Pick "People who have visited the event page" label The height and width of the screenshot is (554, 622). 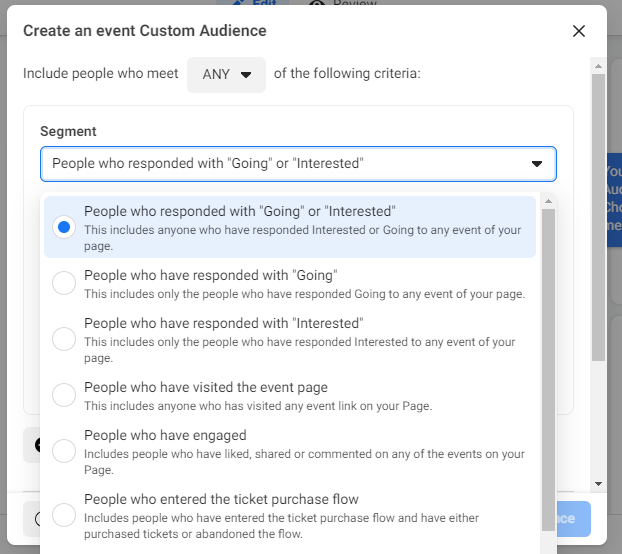(x=206, y=387)
